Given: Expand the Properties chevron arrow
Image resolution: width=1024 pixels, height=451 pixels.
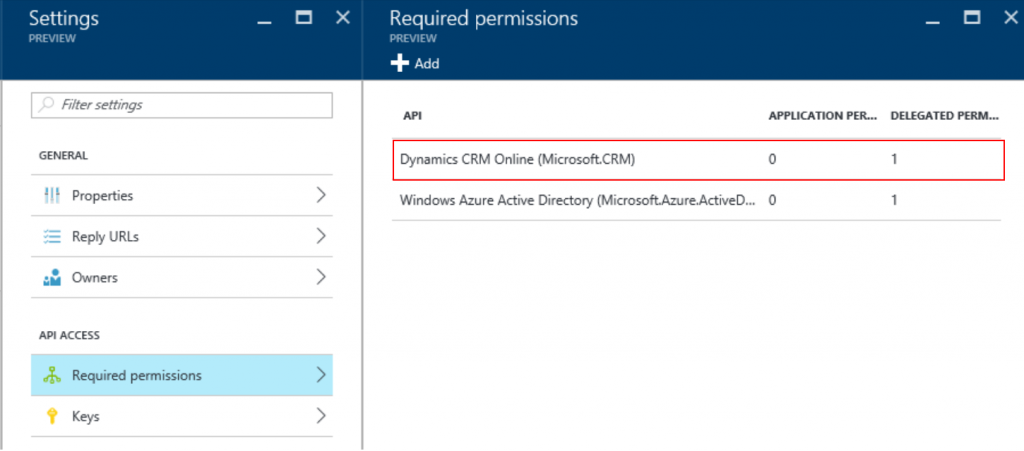Looking at the screenshot, I should (x=320, y=196).
